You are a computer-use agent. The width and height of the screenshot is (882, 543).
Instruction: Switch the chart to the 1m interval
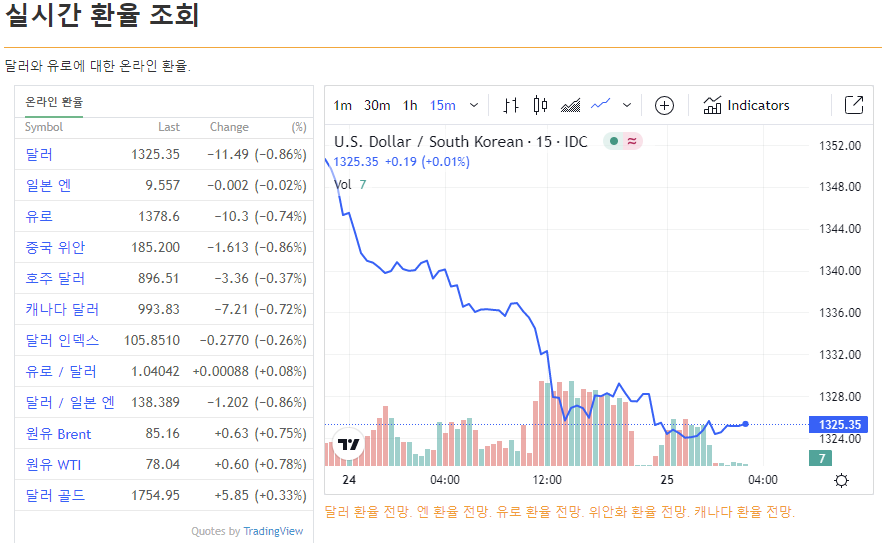[343, 105]
